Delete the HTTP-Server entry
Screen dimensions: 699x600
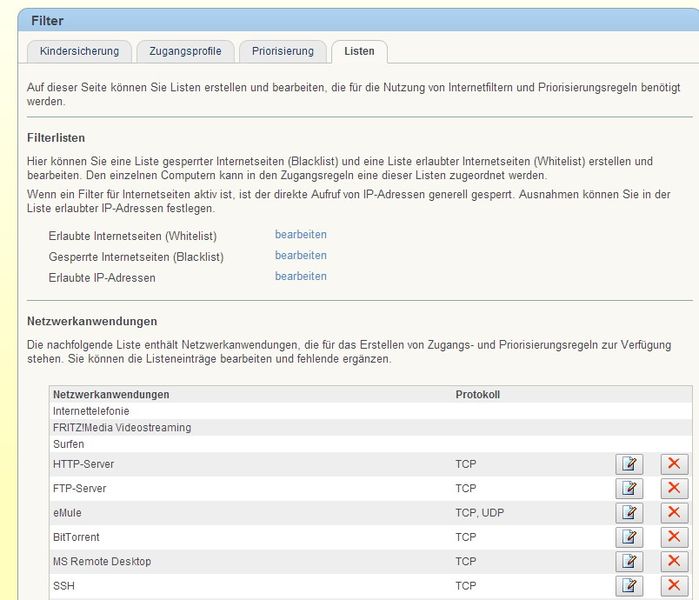point(674,464)
